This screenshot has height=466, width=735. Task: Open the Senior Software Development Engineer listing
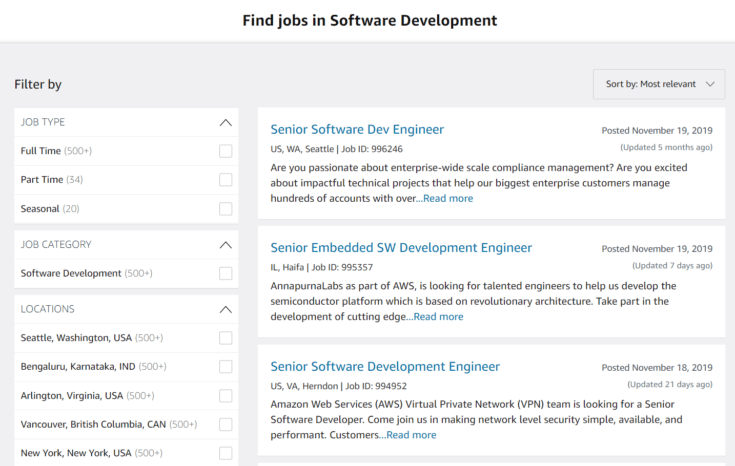[x=385, y=367]
